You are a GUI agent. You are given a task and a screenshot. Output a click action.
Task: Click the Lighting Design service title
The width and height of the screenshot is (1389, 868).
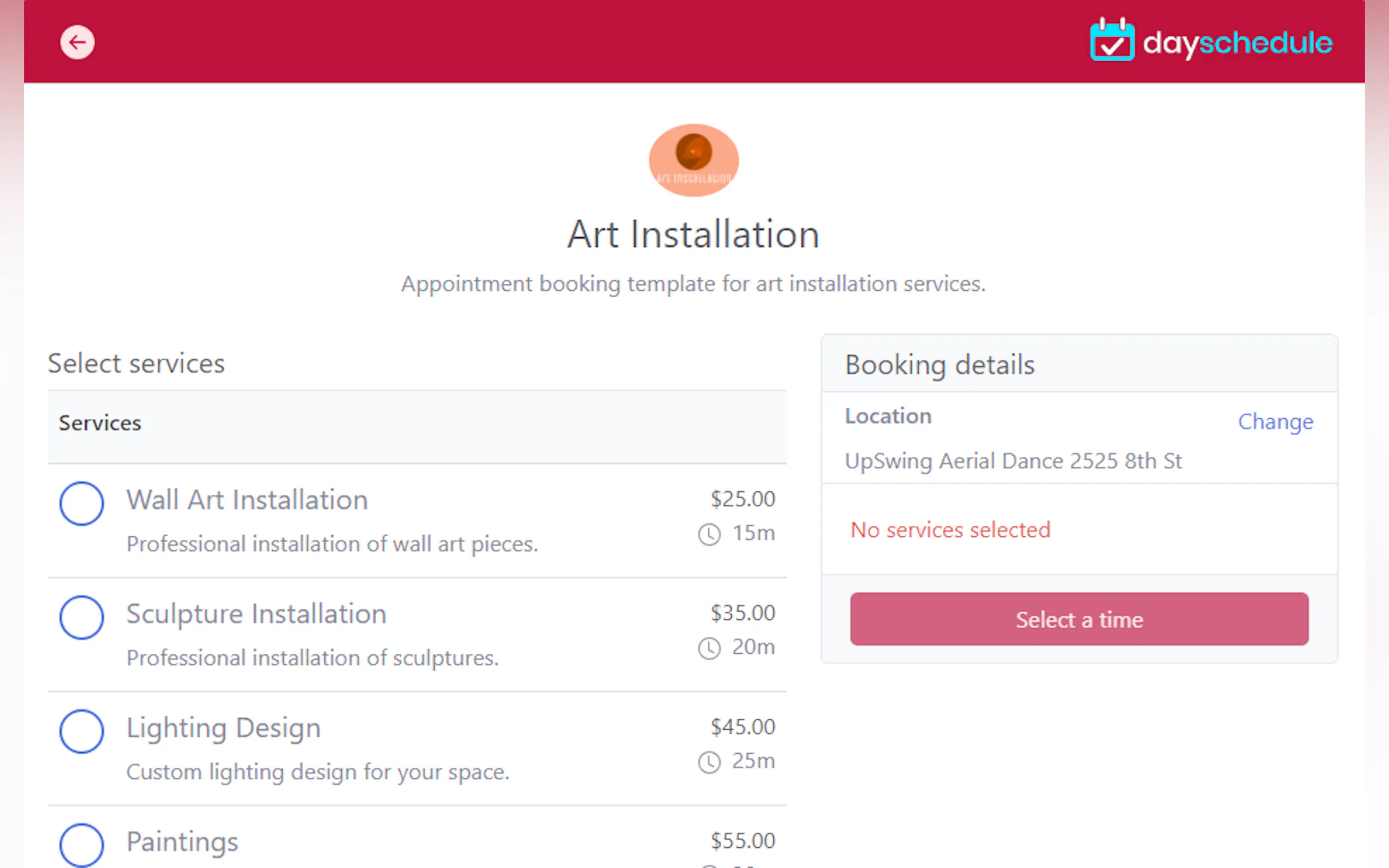tap(223, 728)
